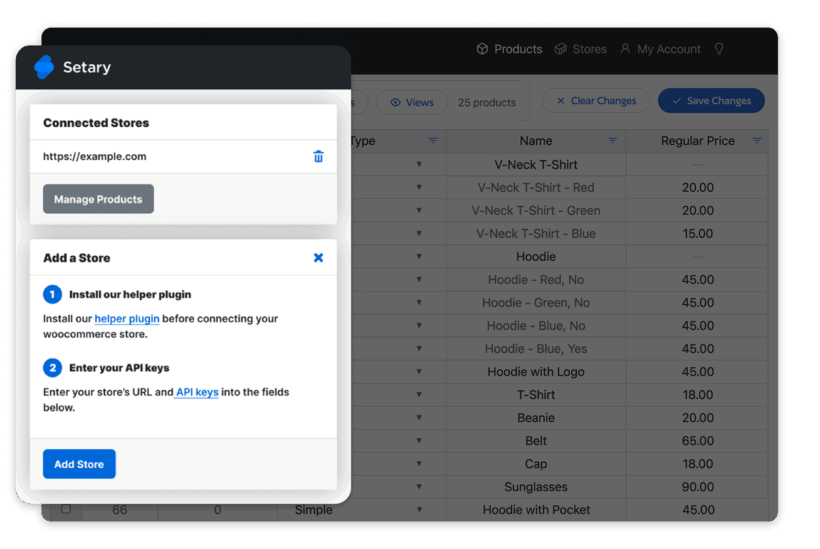Select the Hoodie - Blue, Yes name cell
Screen dimensions: 820x549
[x=536, y=349]
